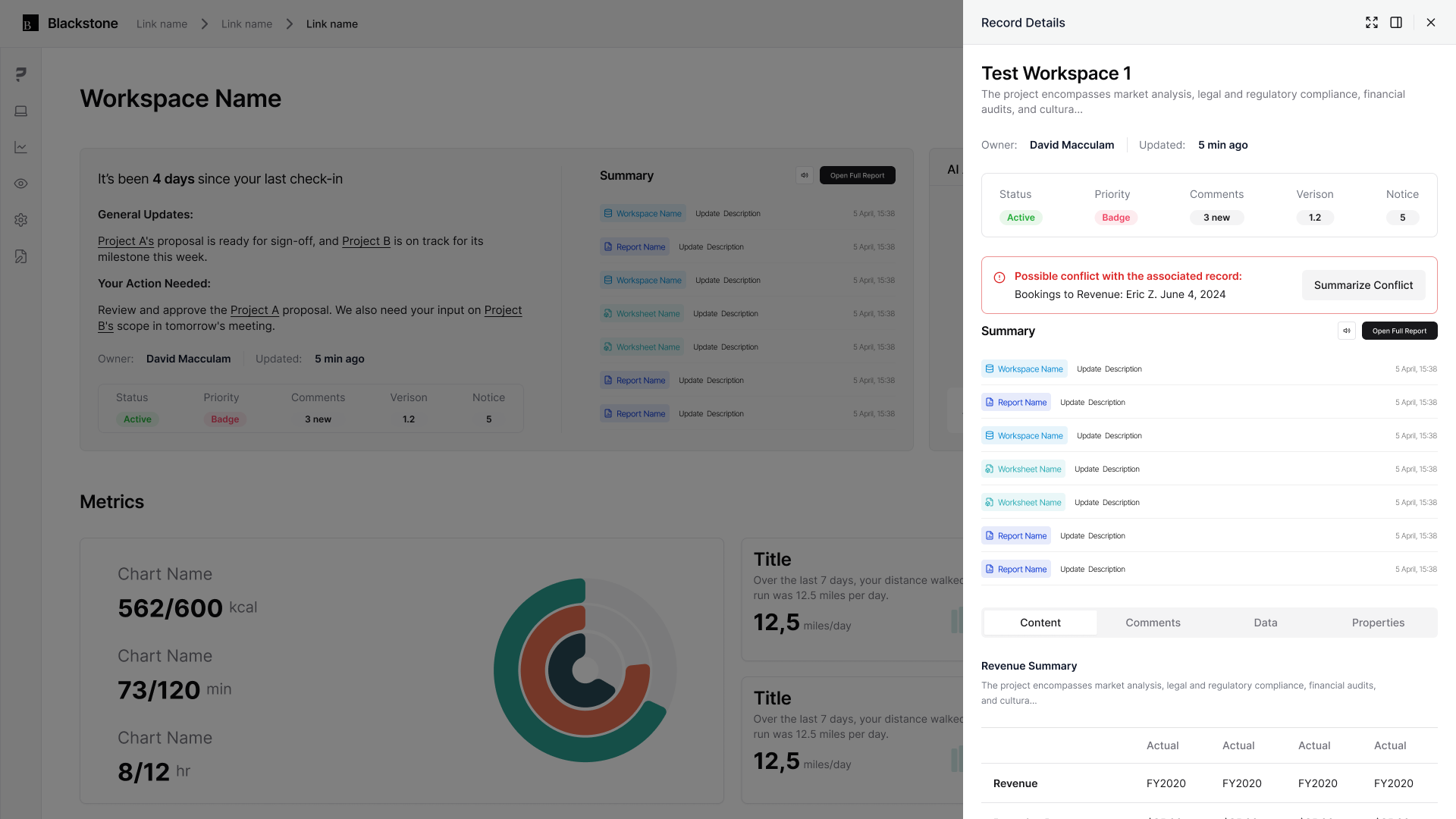Click second breadcrumb Link name

point(246,24)
